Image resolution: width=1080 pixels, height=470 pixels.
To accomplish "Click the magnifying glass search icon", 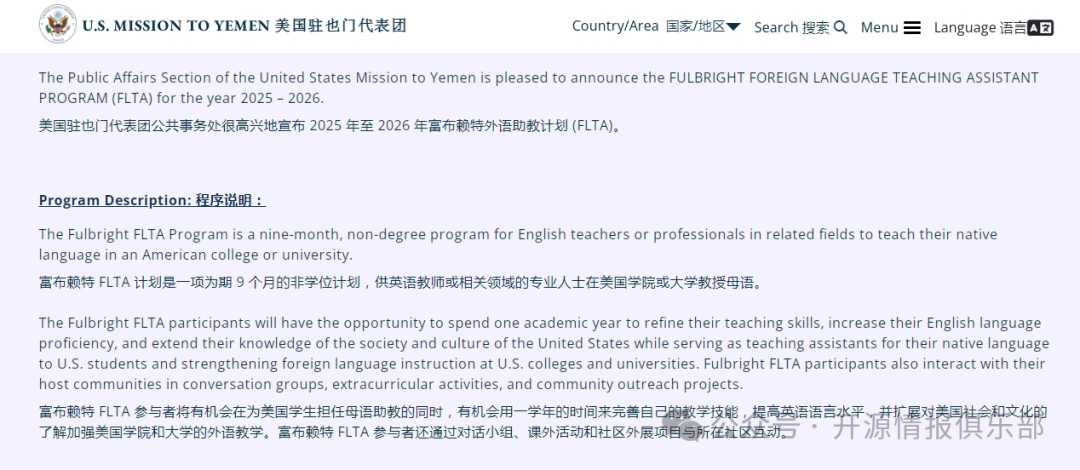I will coord(840,27).
